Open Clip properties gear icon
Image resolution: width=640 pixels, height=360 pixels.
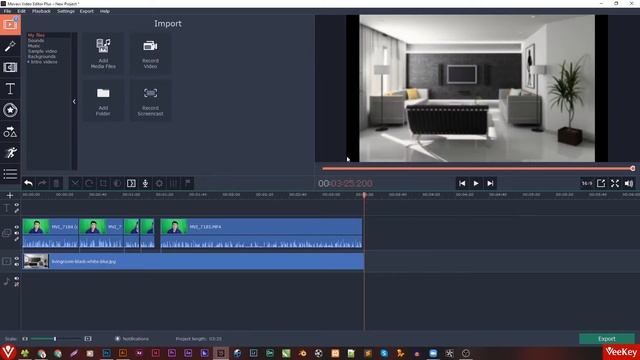pos(159,183)
